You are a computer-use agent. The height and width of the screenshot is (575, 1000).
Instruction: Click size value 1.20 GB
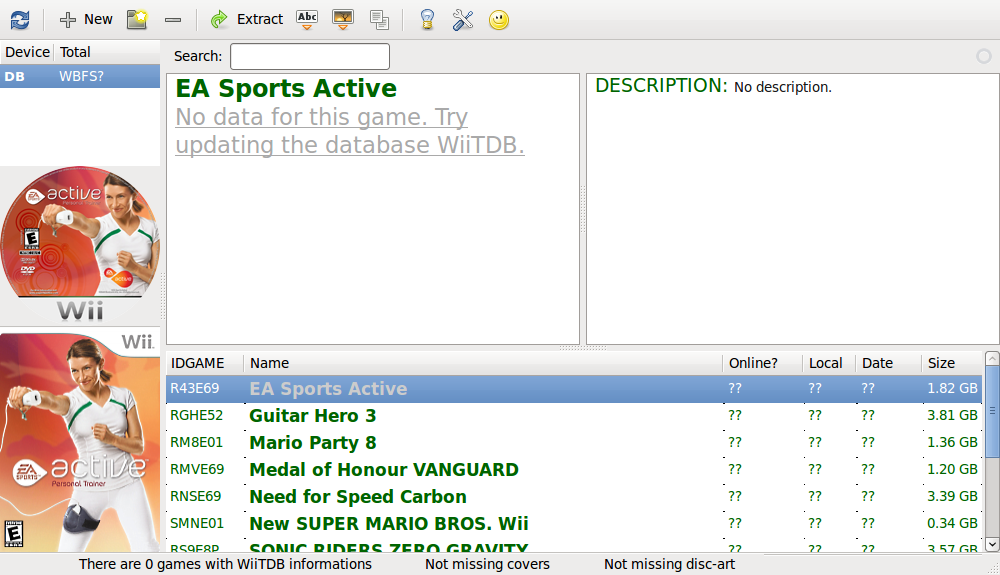[952, 470]
